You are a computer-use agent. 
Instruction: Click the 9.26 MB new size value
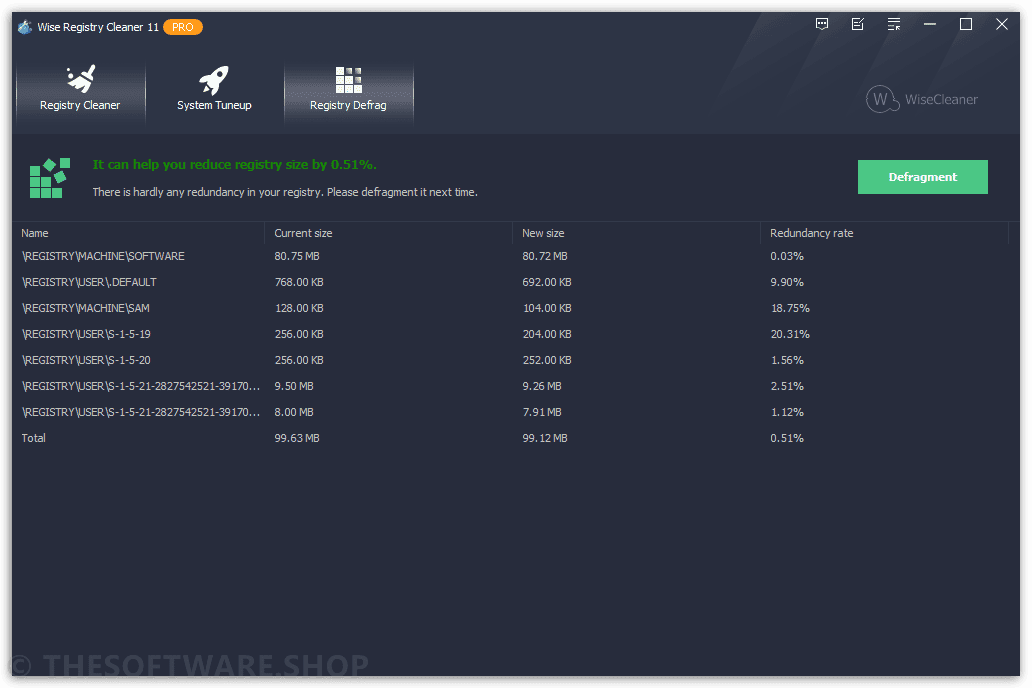[542, 386]
